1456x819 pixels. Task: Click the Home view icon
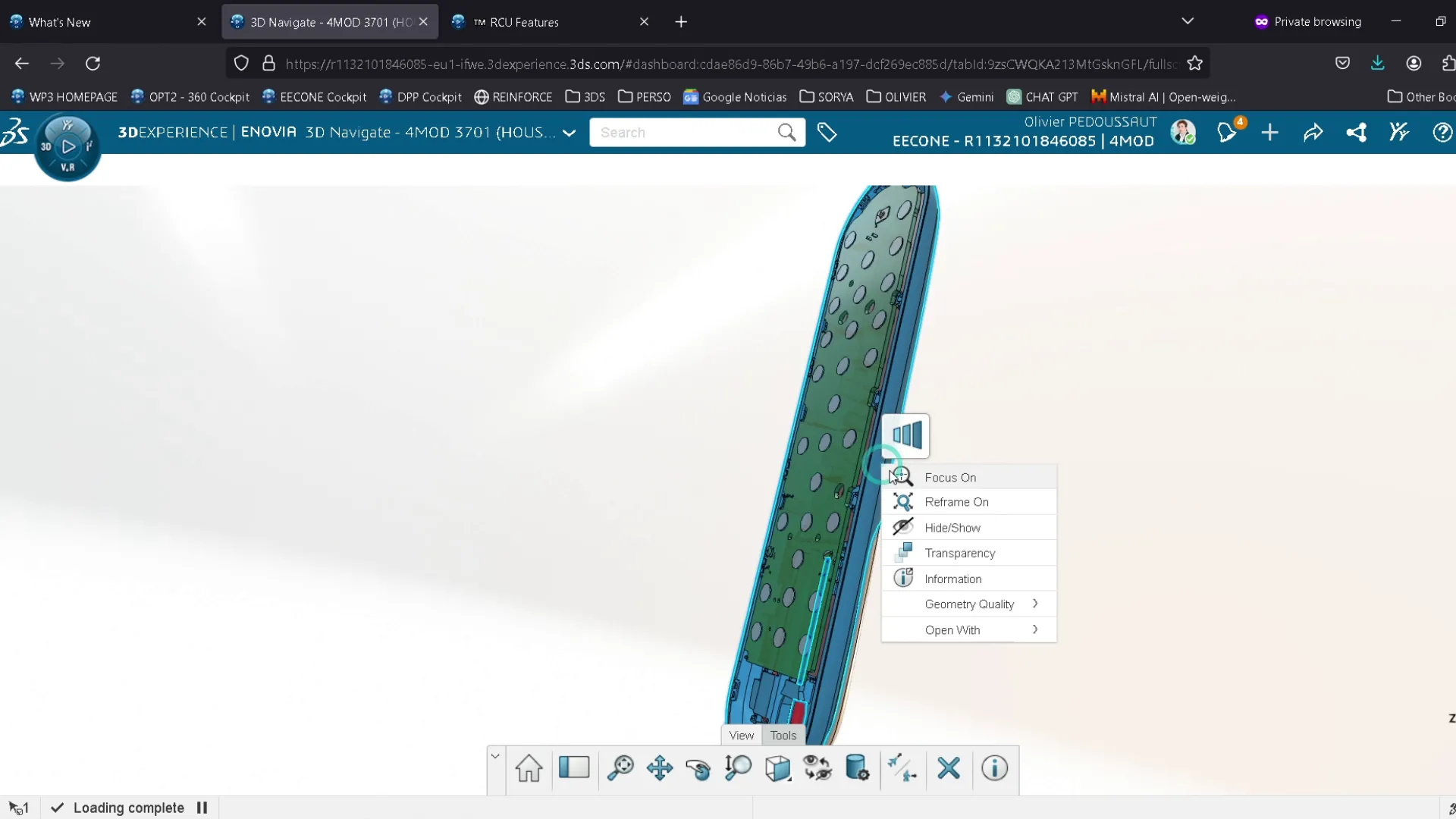pyautogui.click(x=529, y=768)
